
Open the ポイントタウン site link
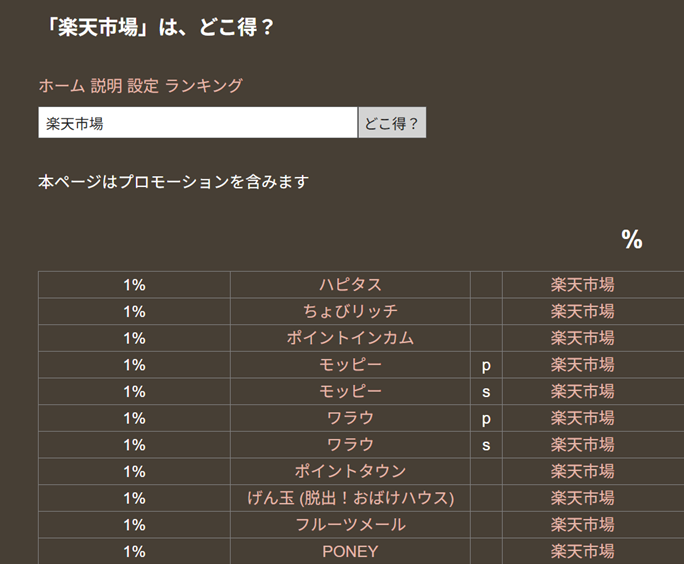tap(350, 471)
